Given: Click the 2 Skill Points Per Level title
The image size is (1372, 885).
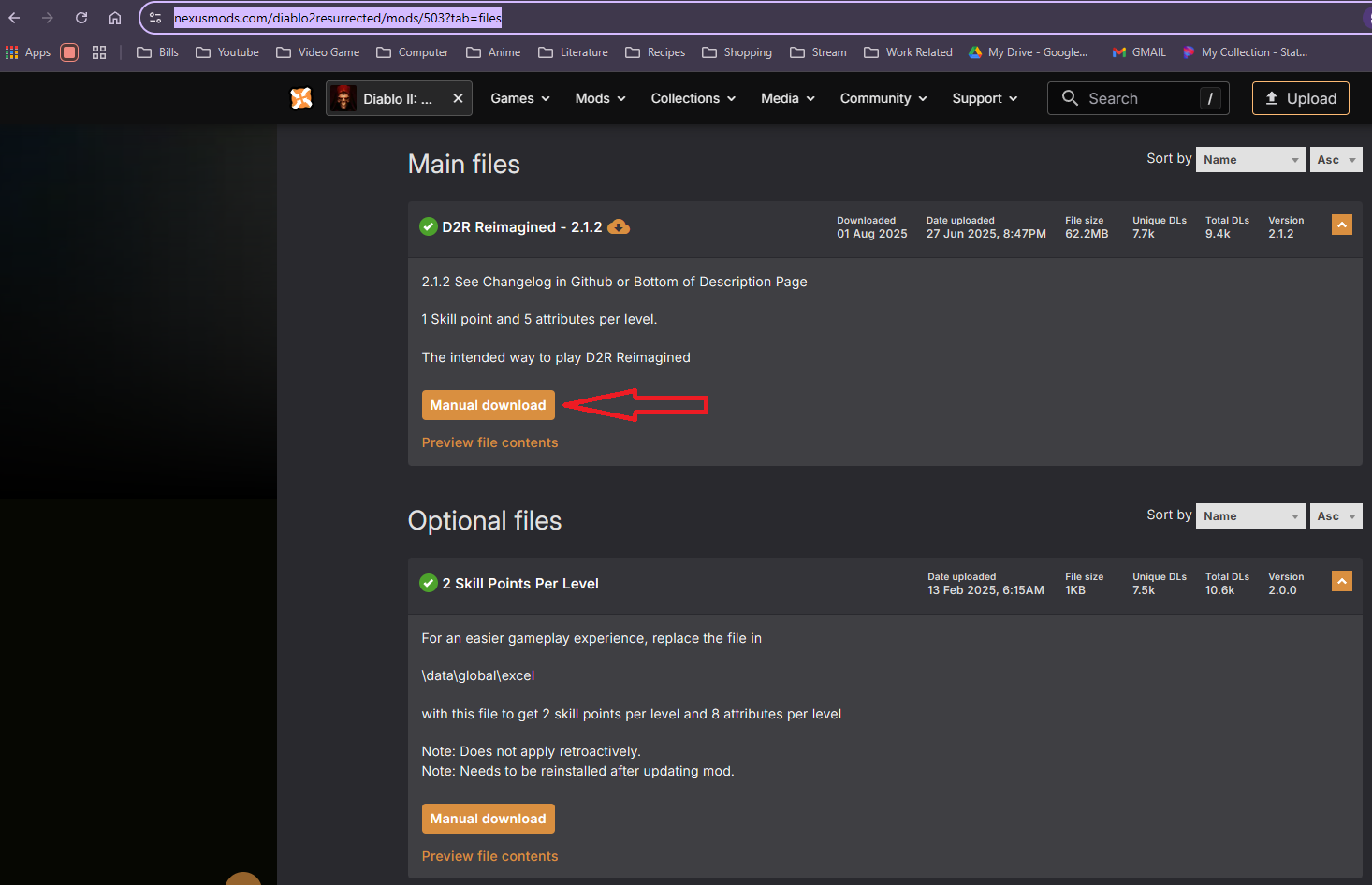Looking at the screenshot, I should 520,584.
